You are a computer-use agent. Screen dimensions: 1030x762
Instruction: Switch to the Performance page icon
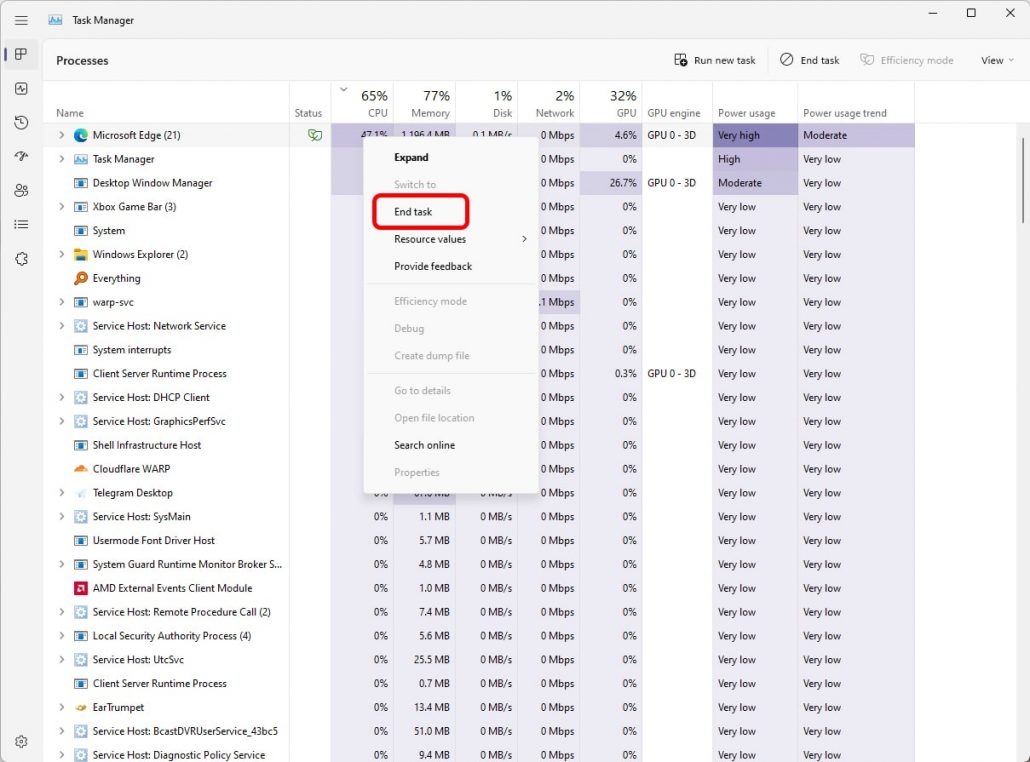click(21, 88)
